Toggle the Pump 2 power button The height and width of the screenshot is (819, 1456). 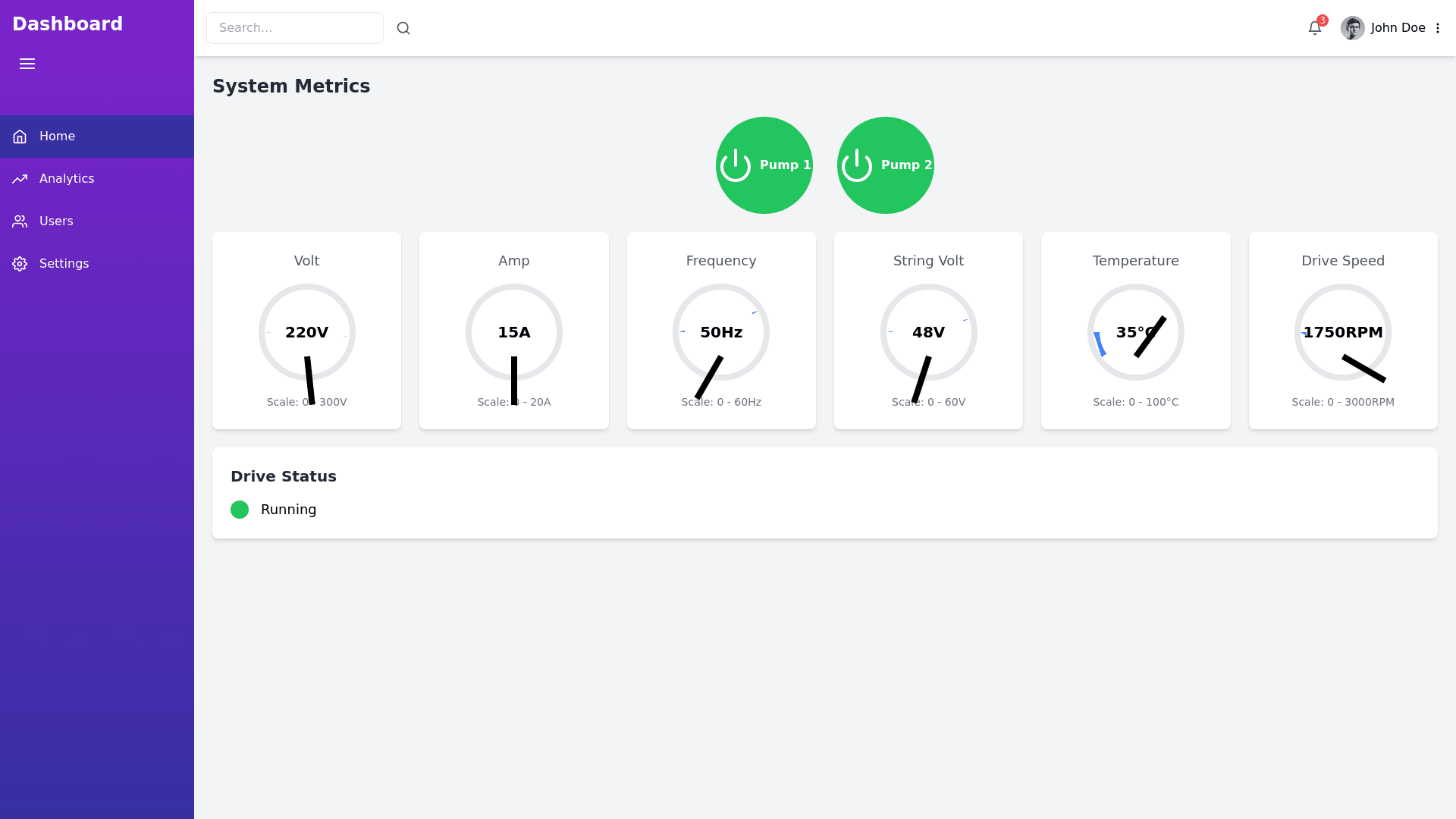point(886,165)
